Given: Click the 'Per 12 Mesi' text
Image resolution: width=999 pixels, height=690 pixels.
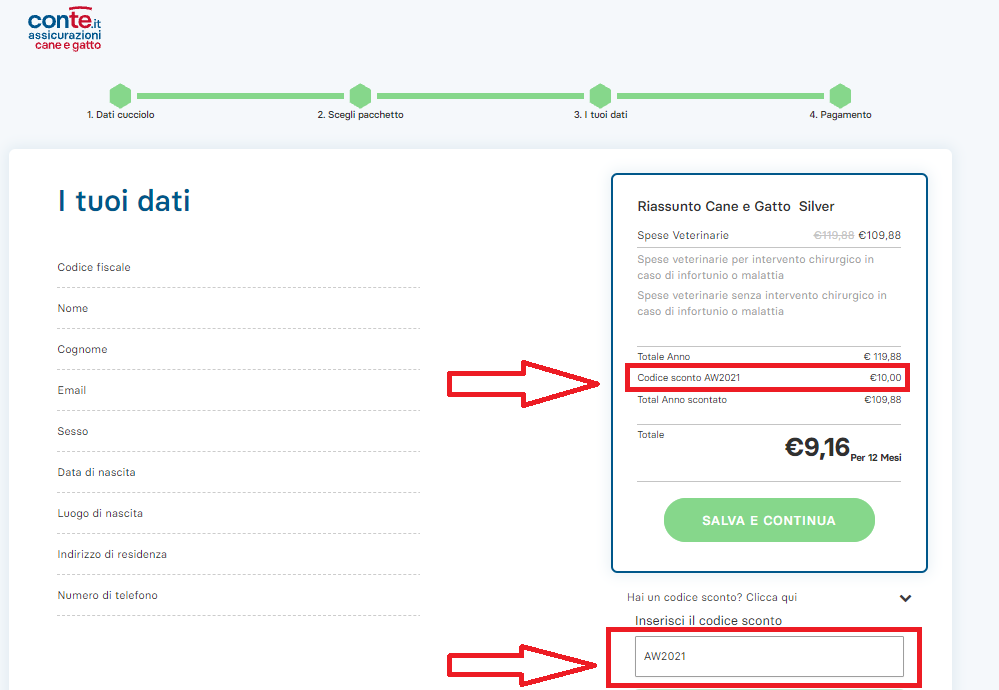Looking at the screenshot, I should (x=876, y=457).
